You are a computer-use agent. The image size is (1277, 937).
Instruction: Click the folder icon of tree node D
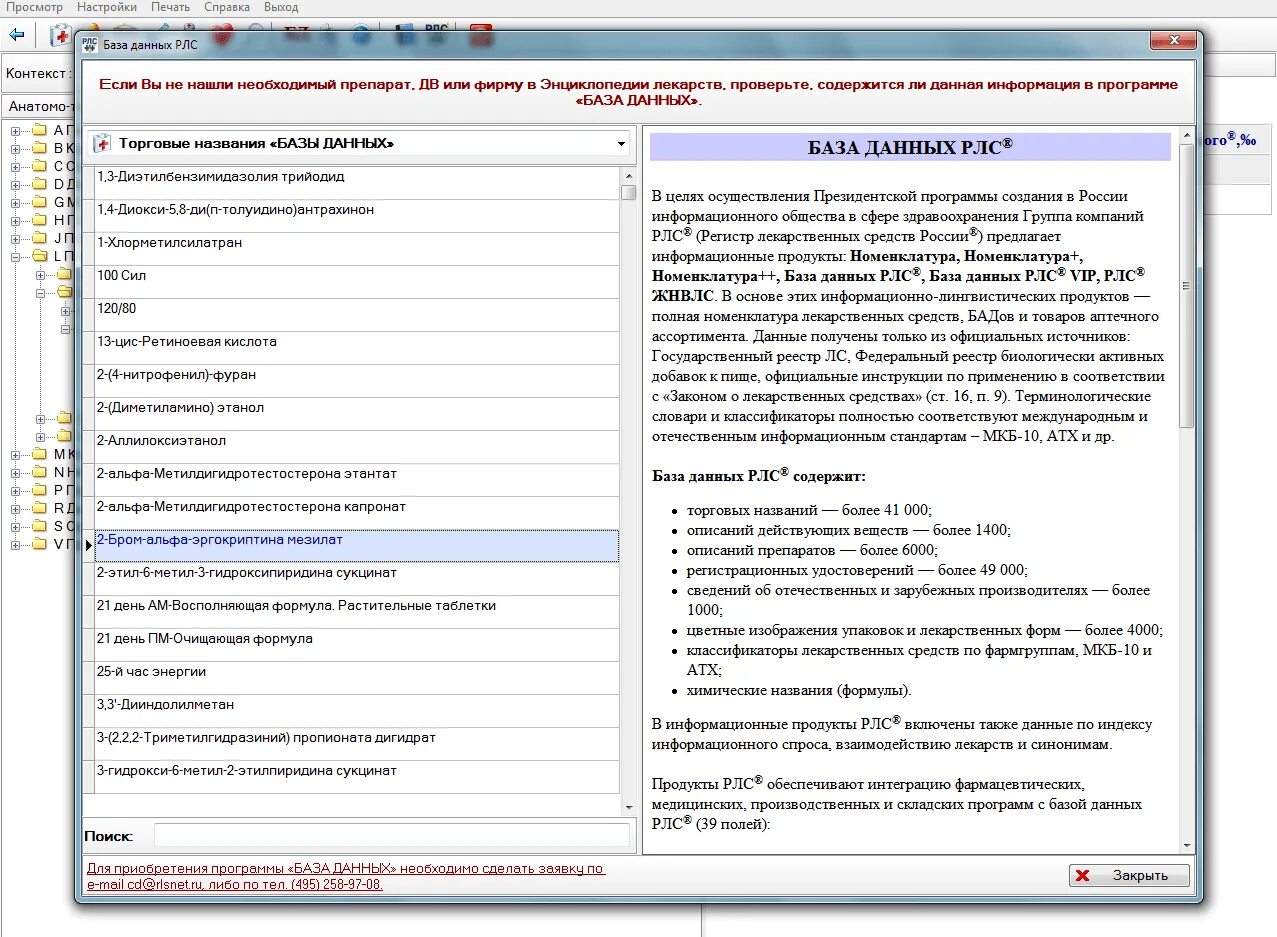click(x=39, y=184)
